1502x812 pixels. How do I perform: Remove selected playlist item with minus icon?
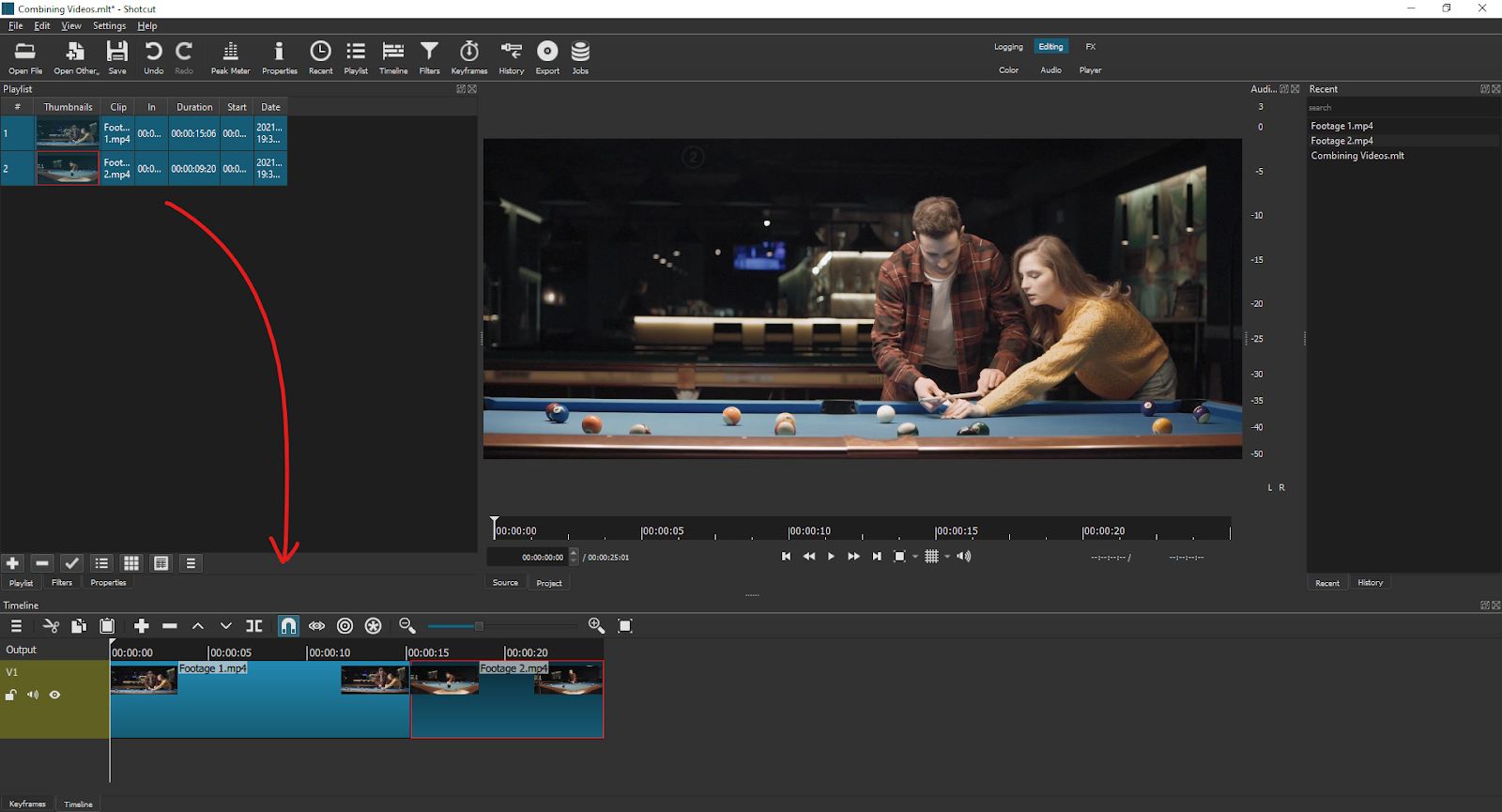tap(42, 563)
